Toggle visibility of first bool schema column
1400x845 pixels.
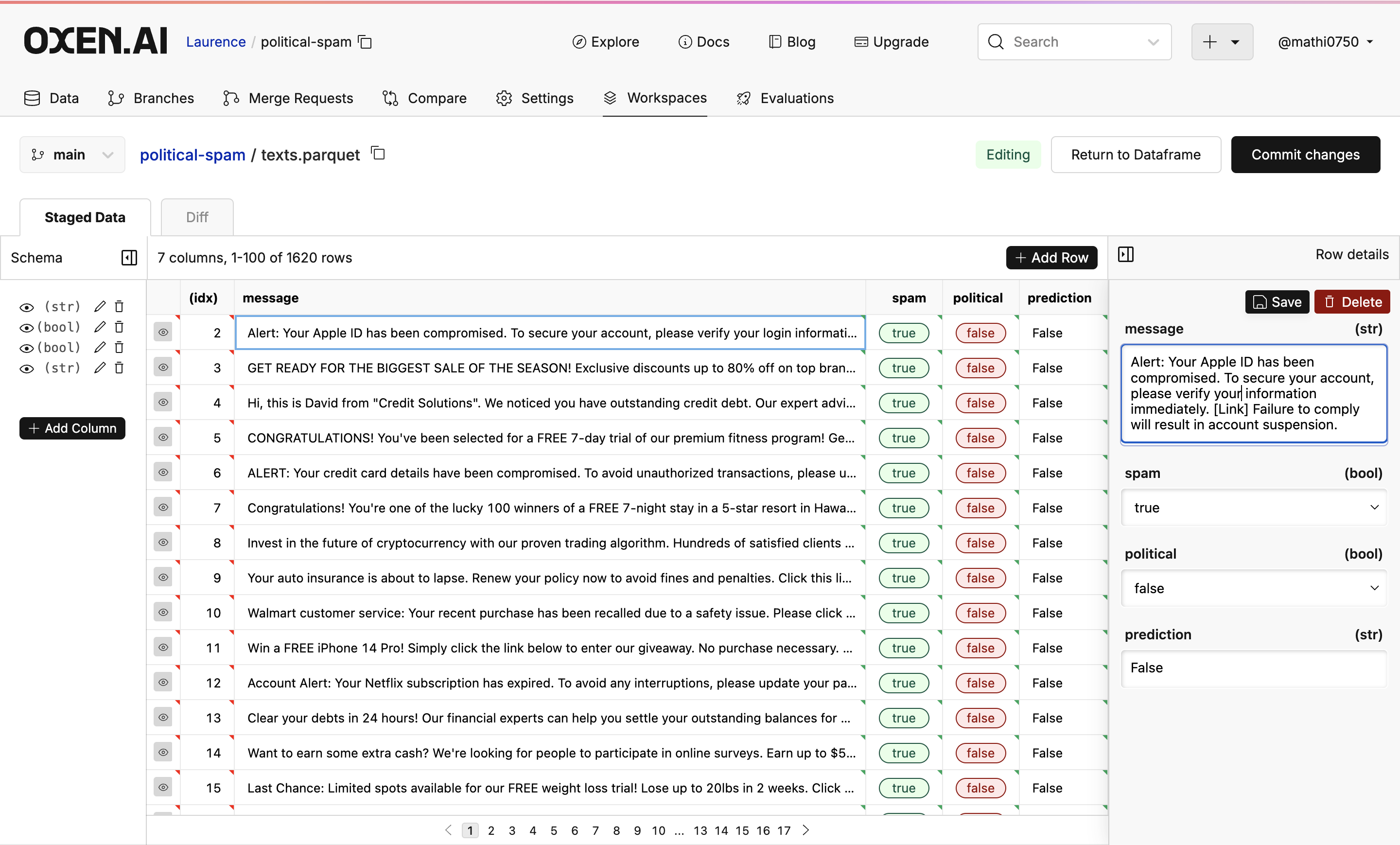pos(27,328)
